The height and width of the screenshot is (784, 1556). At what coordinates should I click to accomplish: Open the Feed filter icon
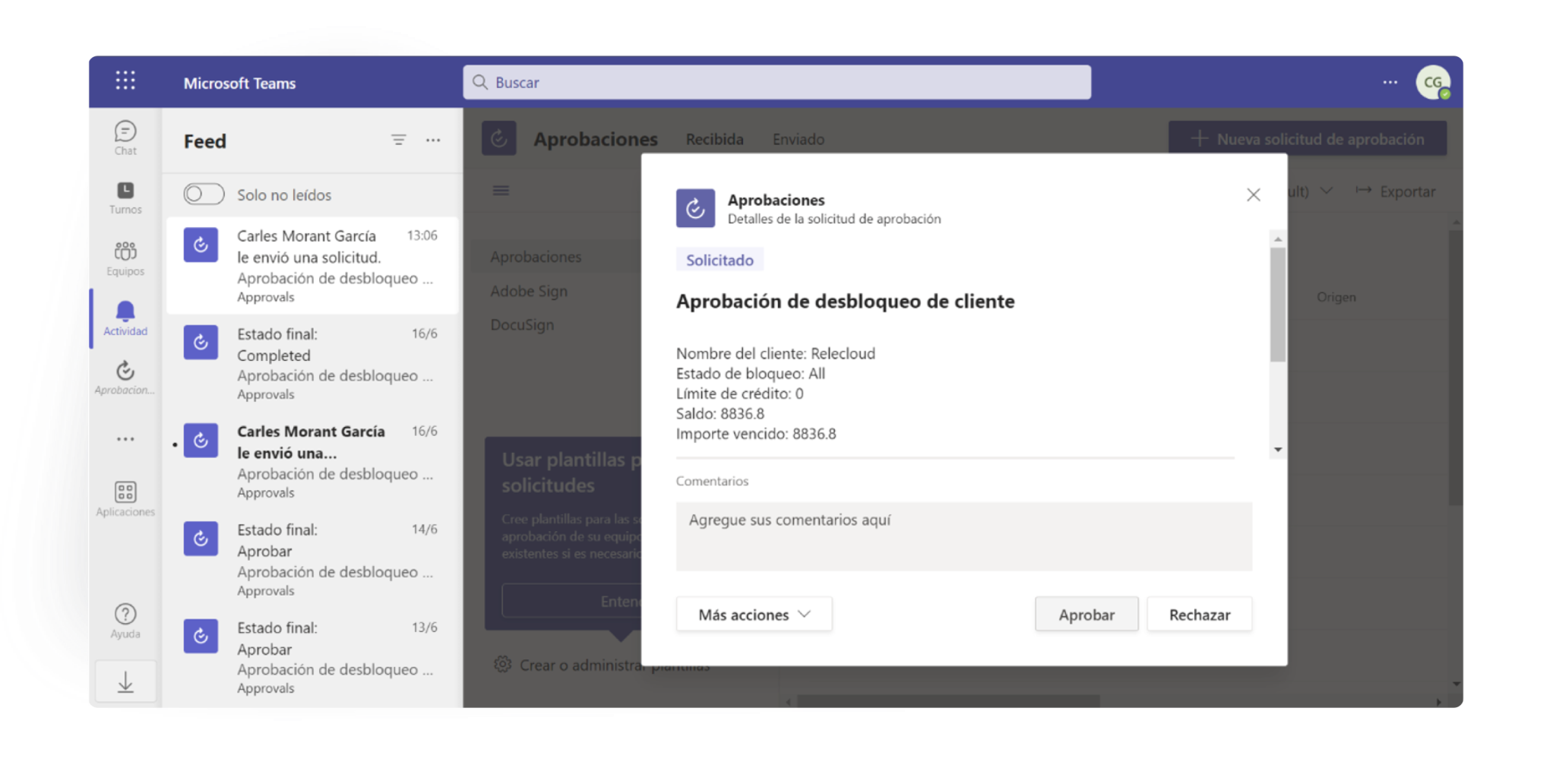(398, 140)
